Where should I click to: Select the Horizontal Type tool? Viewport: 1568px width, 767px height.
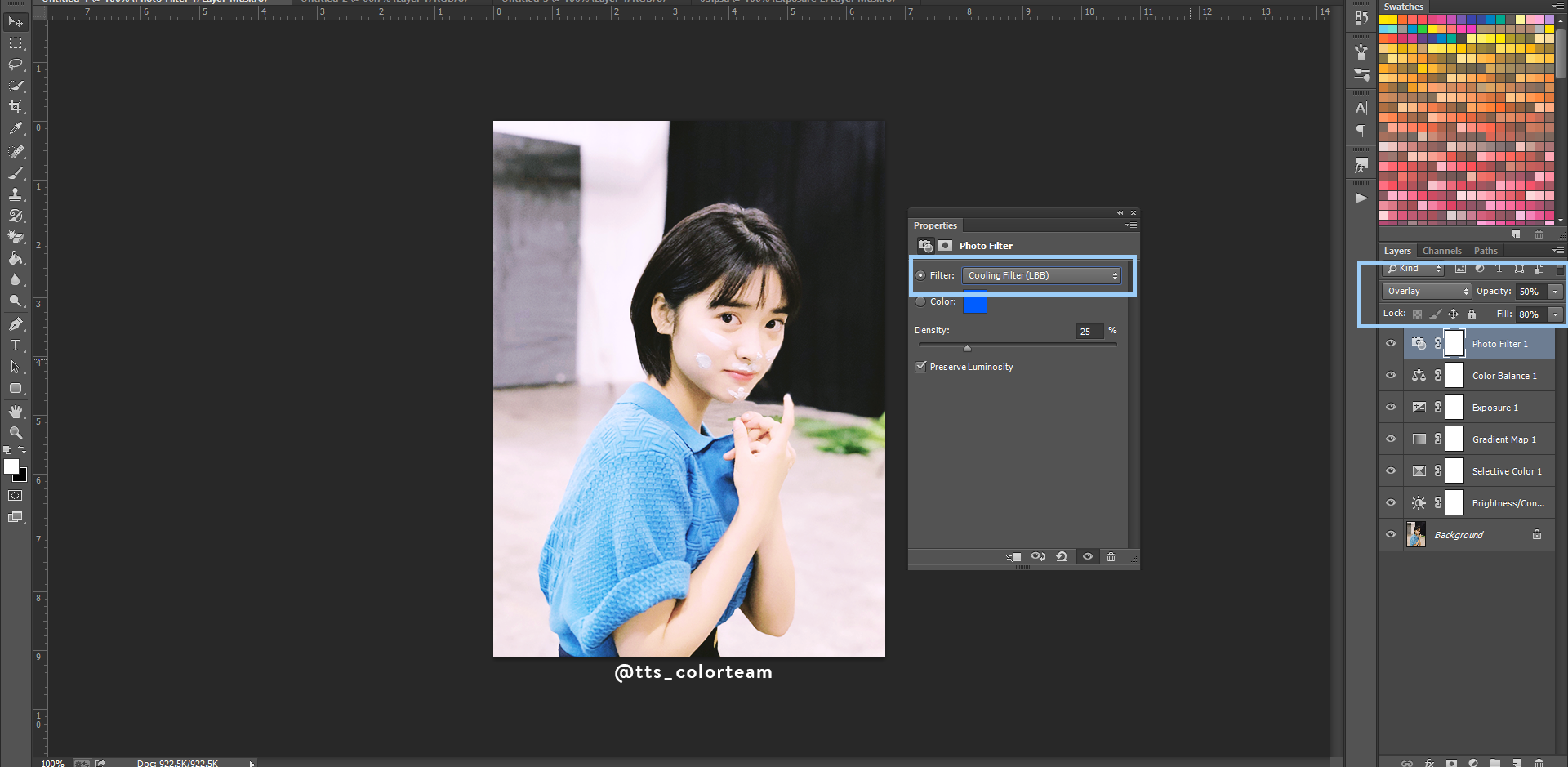pos(16,346)
